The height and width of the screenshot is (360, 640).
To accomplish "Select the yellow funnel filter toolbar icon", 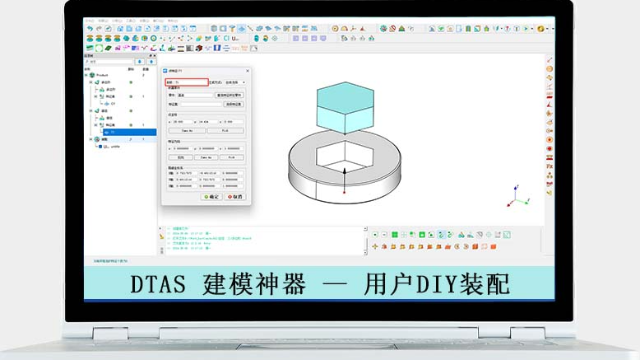I will (232, 29).
